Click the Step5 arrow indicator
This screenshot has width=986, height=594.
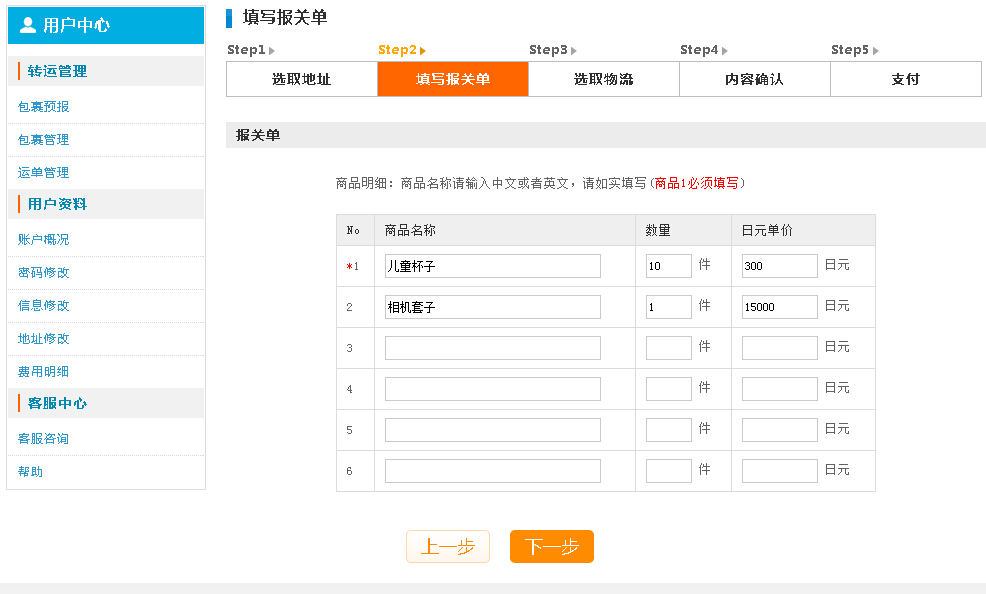[877, 49]
